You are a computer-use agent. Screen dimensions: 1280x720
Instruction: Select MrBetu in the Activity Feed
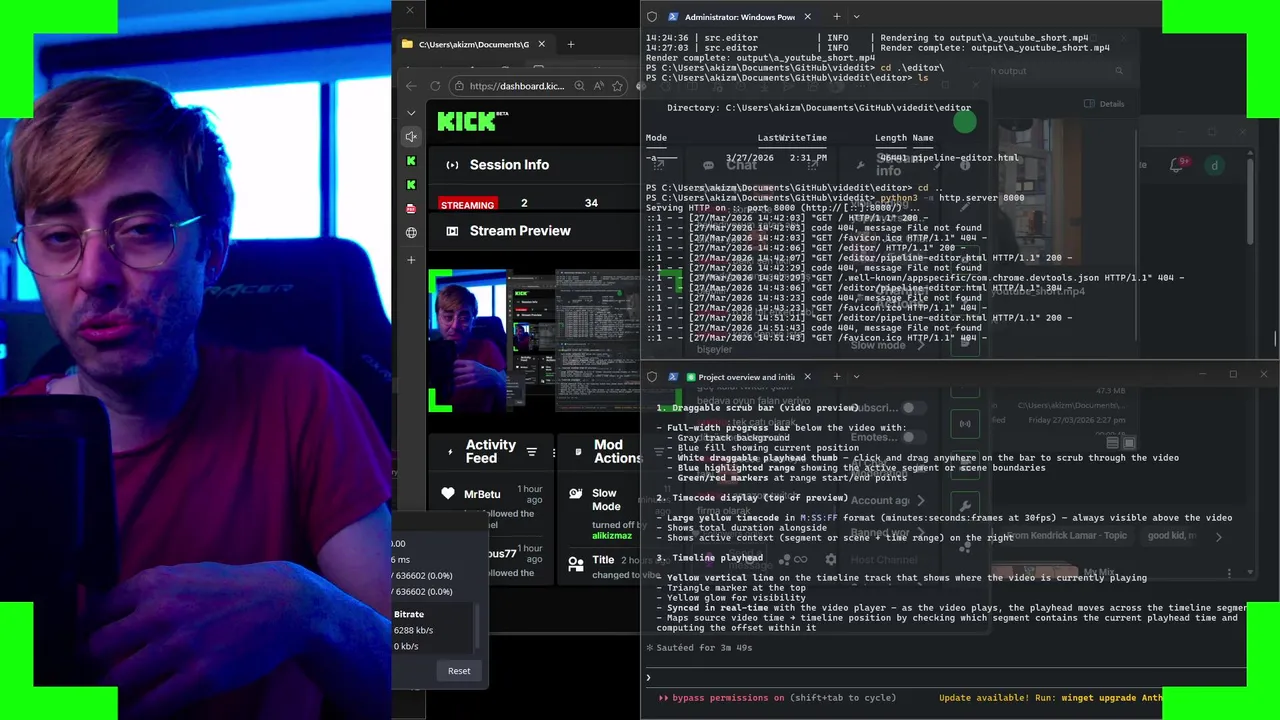click(482, 494)
